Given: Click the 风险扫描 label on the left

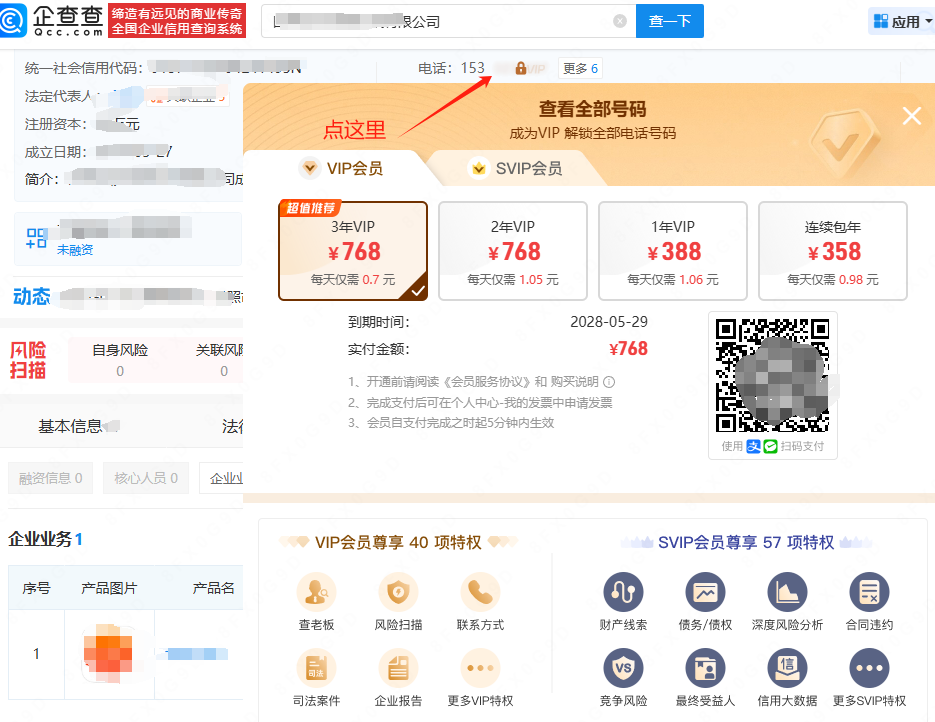Looking at the screenshot, I should pos(27,360).
